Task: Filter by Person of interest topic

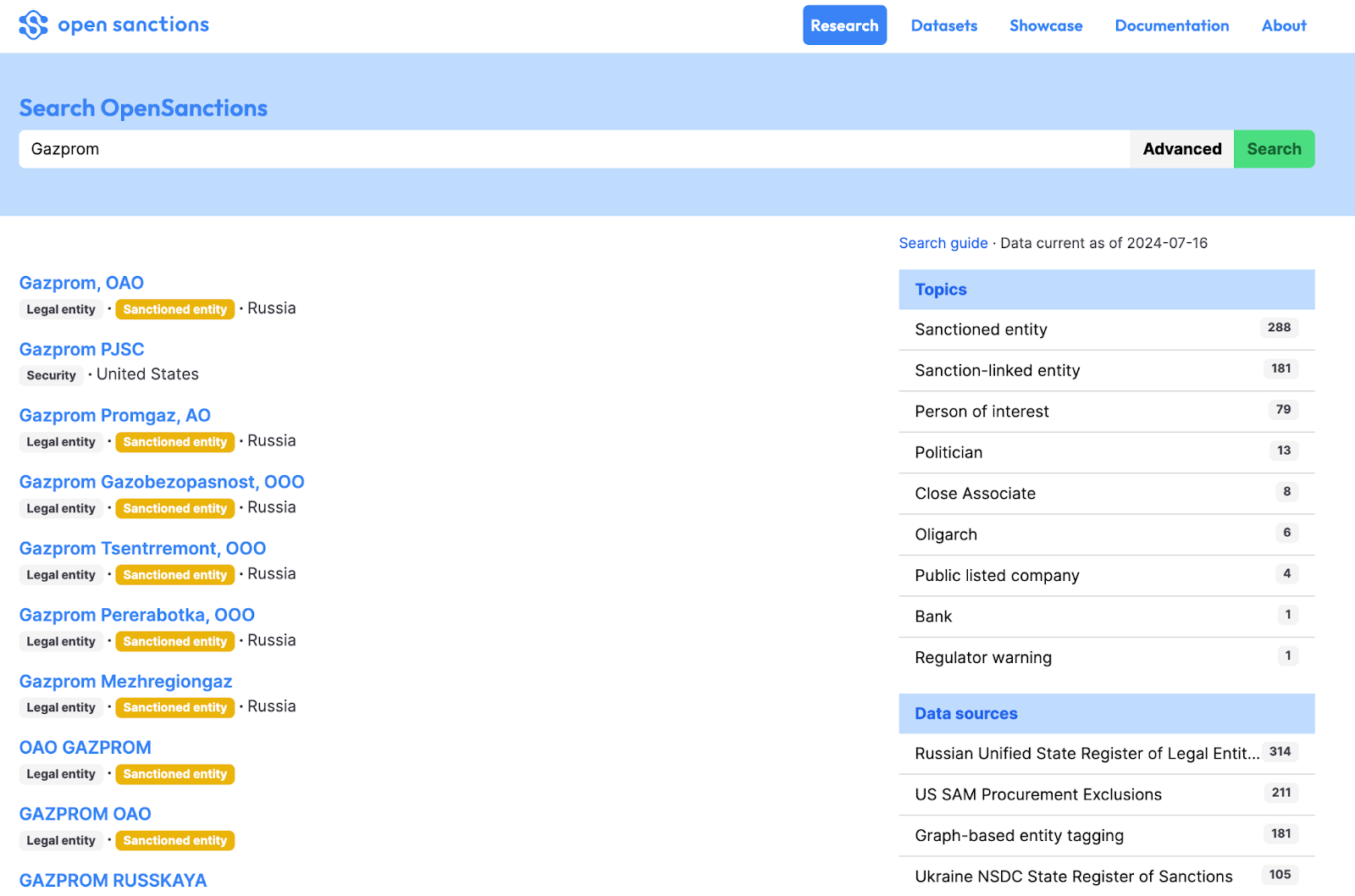Action: point(1106,412)
